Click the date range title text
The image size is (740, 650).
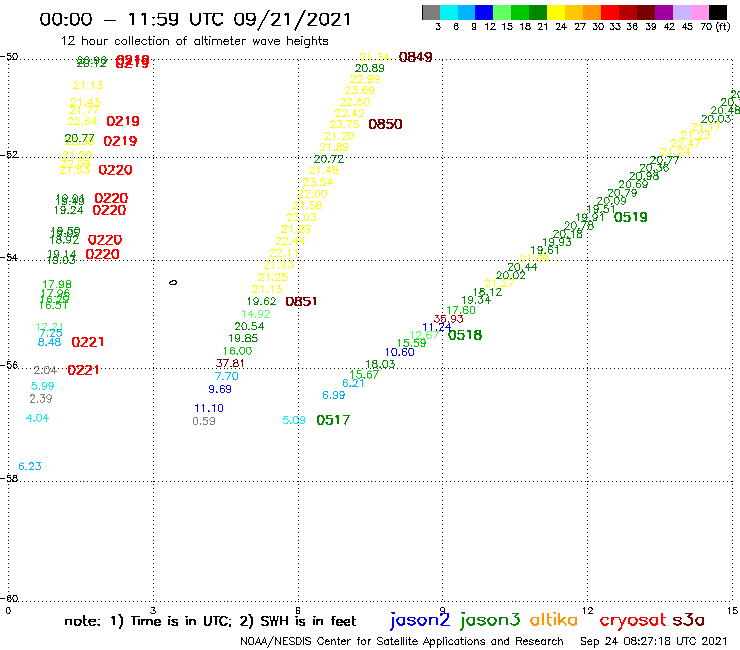[195, 19]
